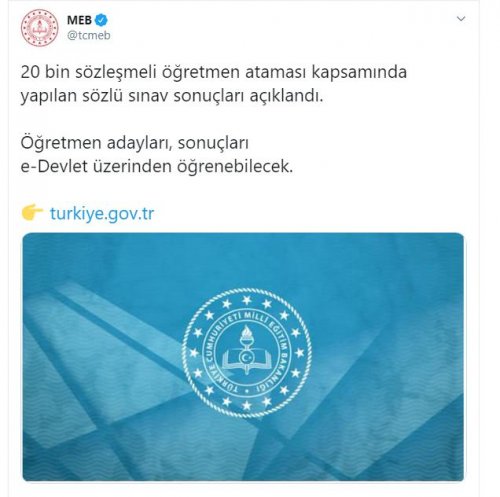Screen dimensions: 500x497
Task: Click the crescent and star in seal center
Action: click(247, 357)
